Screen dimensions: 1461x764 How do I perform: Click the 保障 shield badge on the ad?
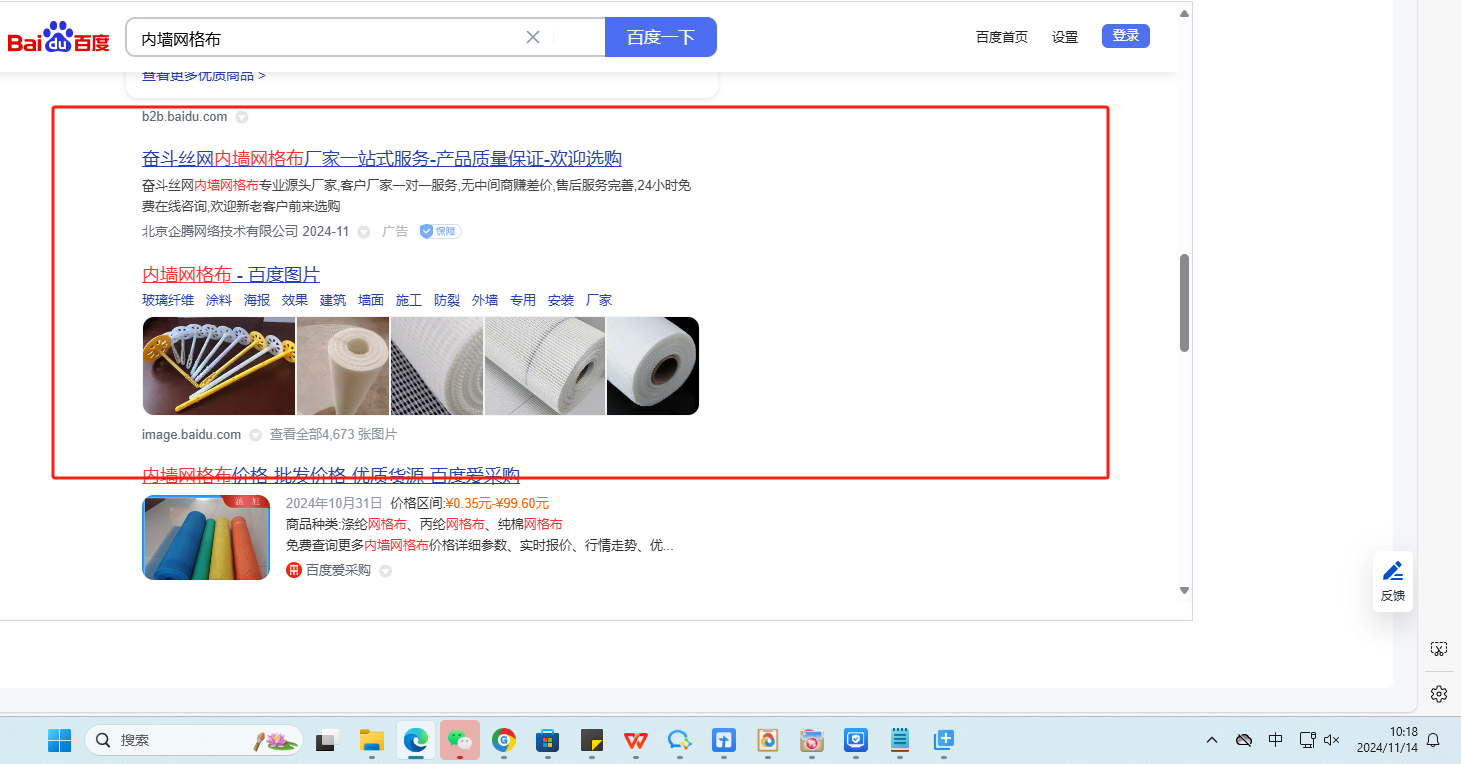coord(440,231)
